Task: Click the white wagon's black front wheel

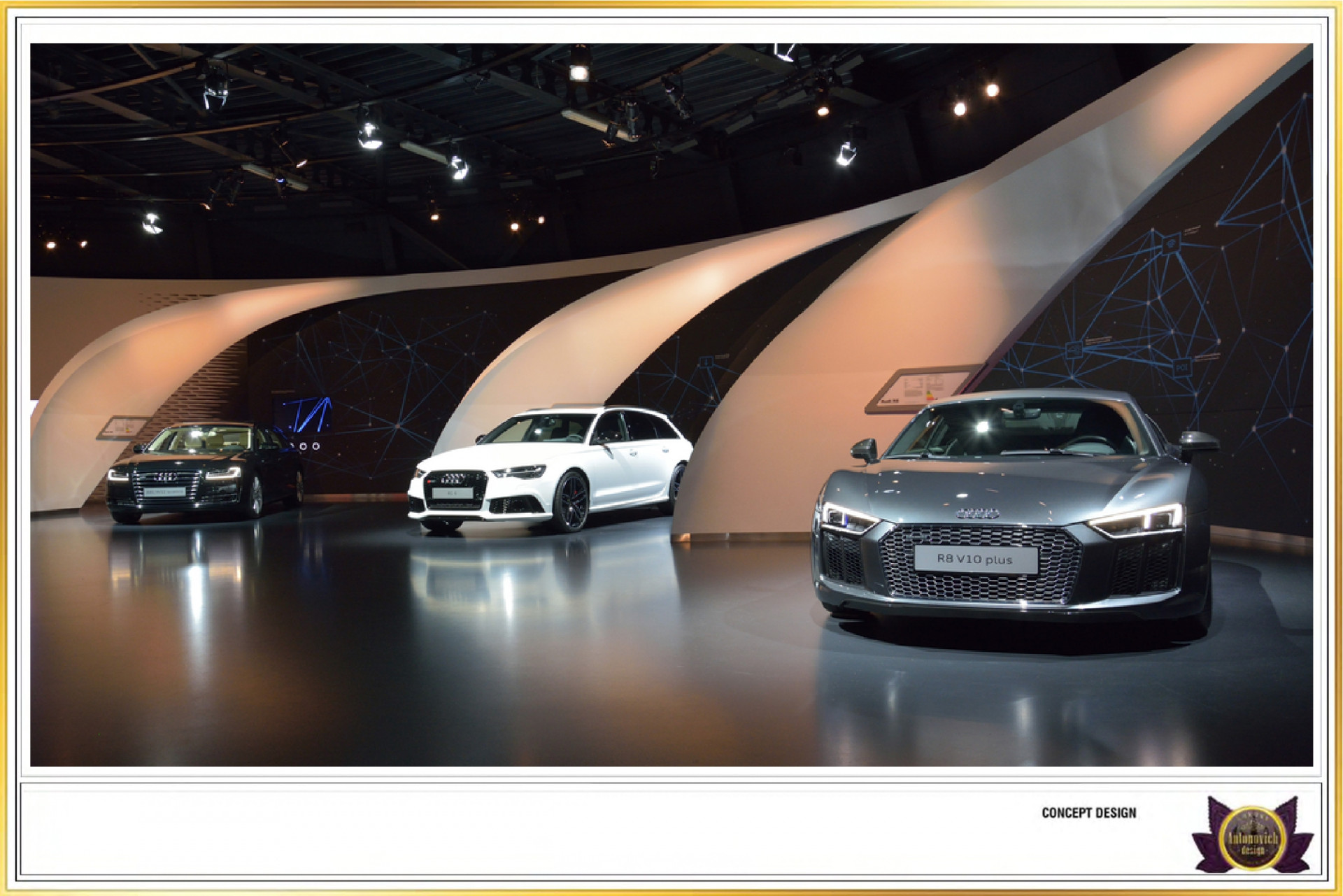Action: 571,502
